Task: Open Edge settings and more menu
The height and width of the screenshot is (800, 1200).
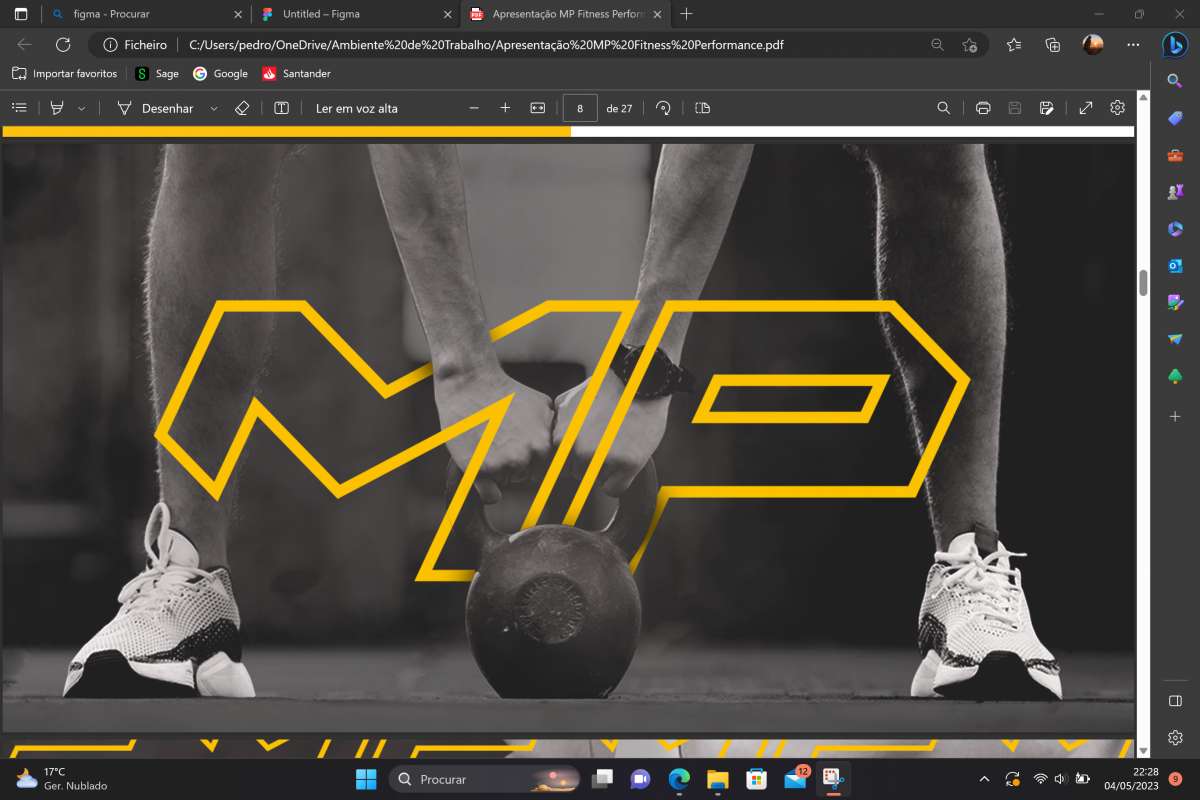Action: coord(1133,44)
